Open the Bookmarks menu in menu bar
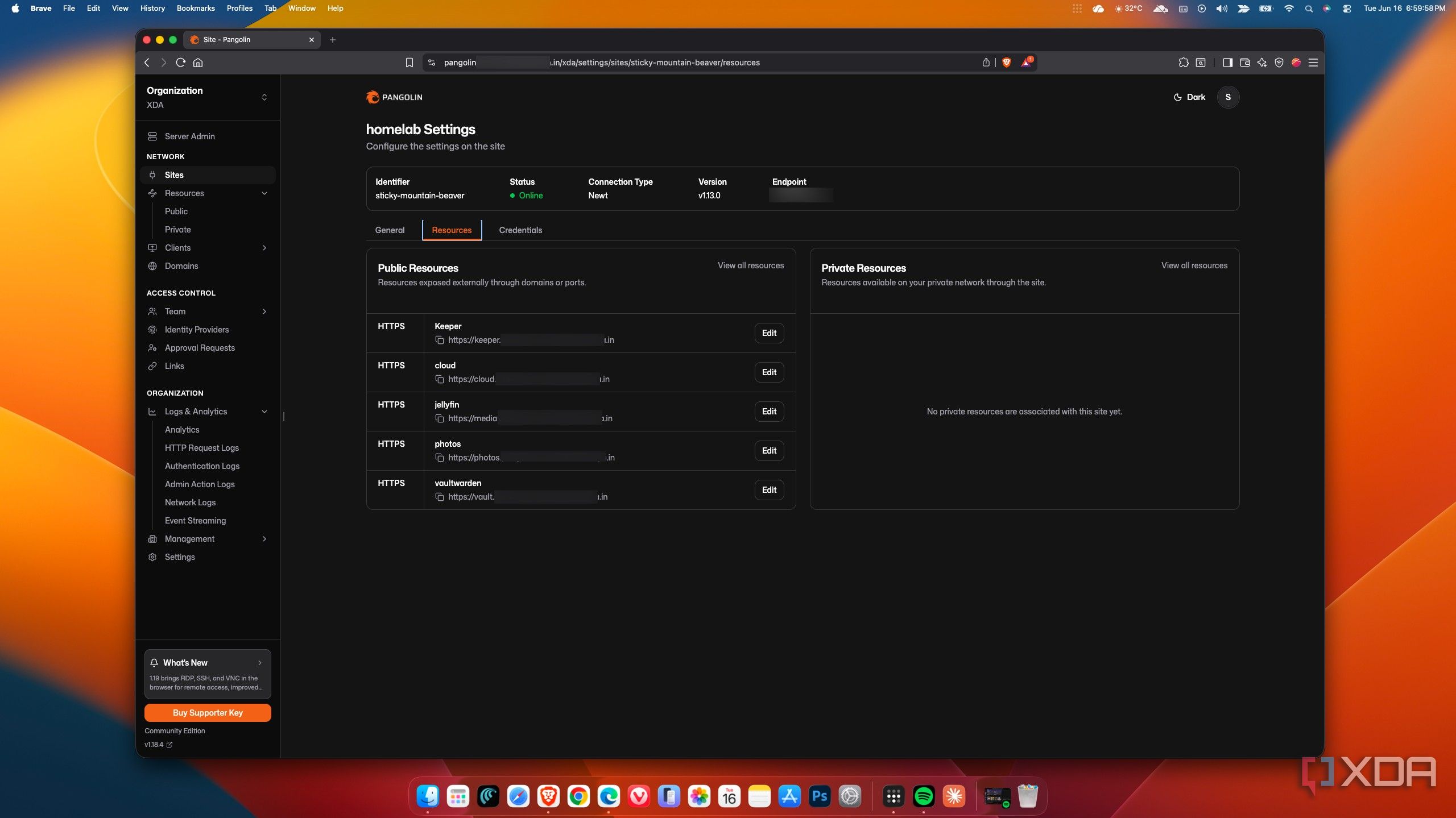The width and height of the screenshot is (1456, 818). pos(196,8)
